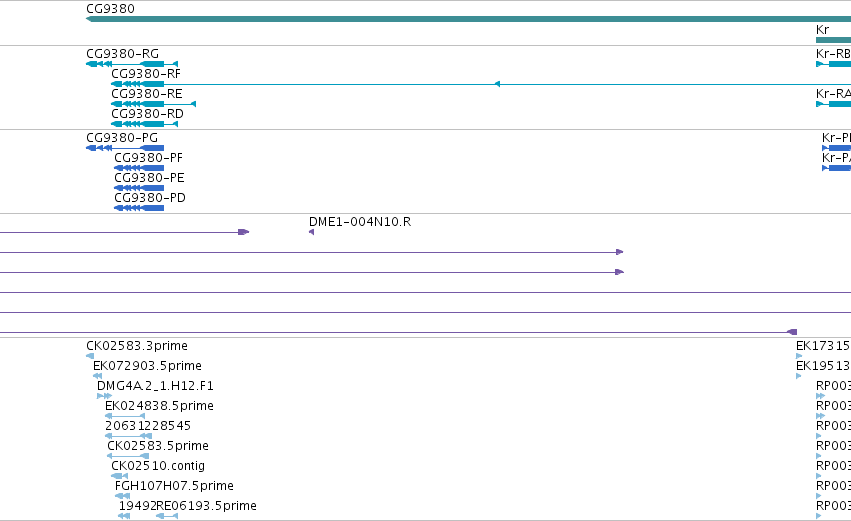The height and width of the screenshot is (521, 851).
Task: Select the CG9380-PG protein label
Action: click(122, 138)
